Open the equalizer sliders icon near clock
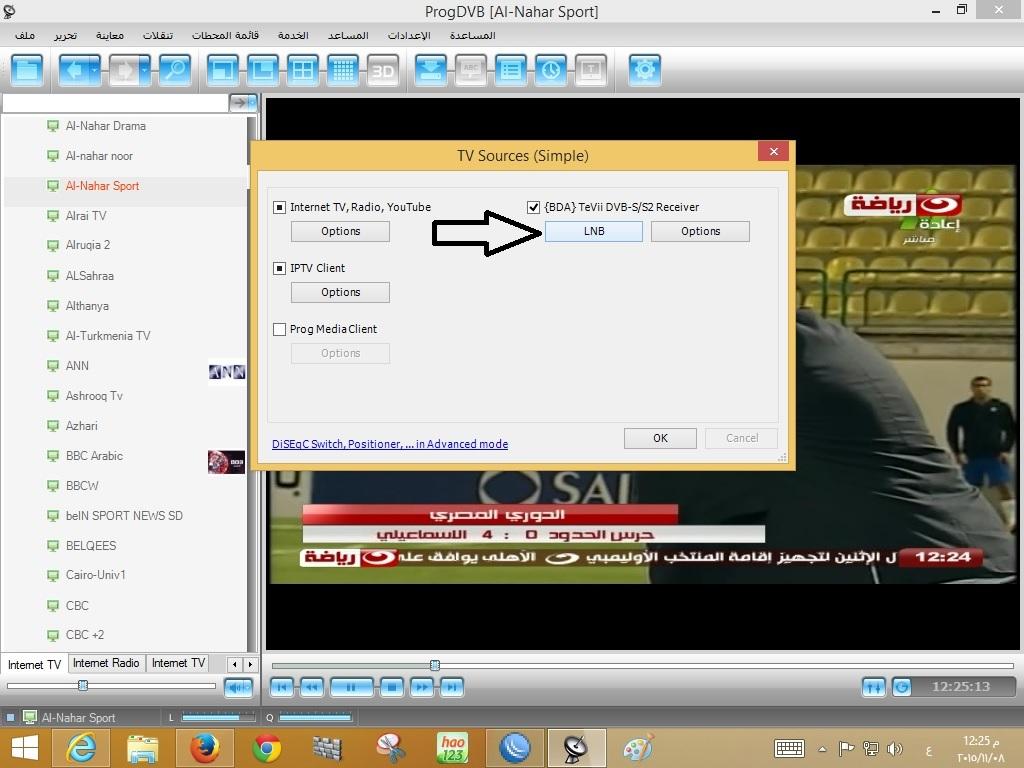The height and width of the screenshot is (768, 1024). coord(874,687)
